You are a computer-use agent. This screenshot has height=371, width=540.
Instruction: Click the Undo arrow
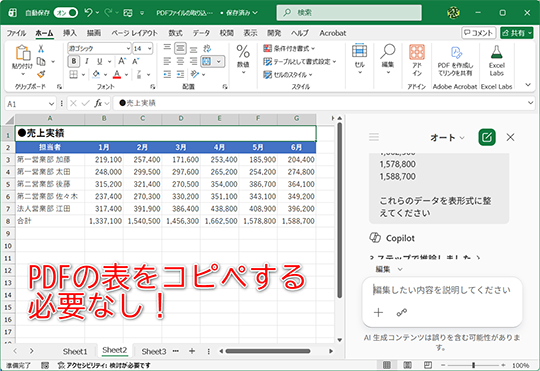pos(89,13)
